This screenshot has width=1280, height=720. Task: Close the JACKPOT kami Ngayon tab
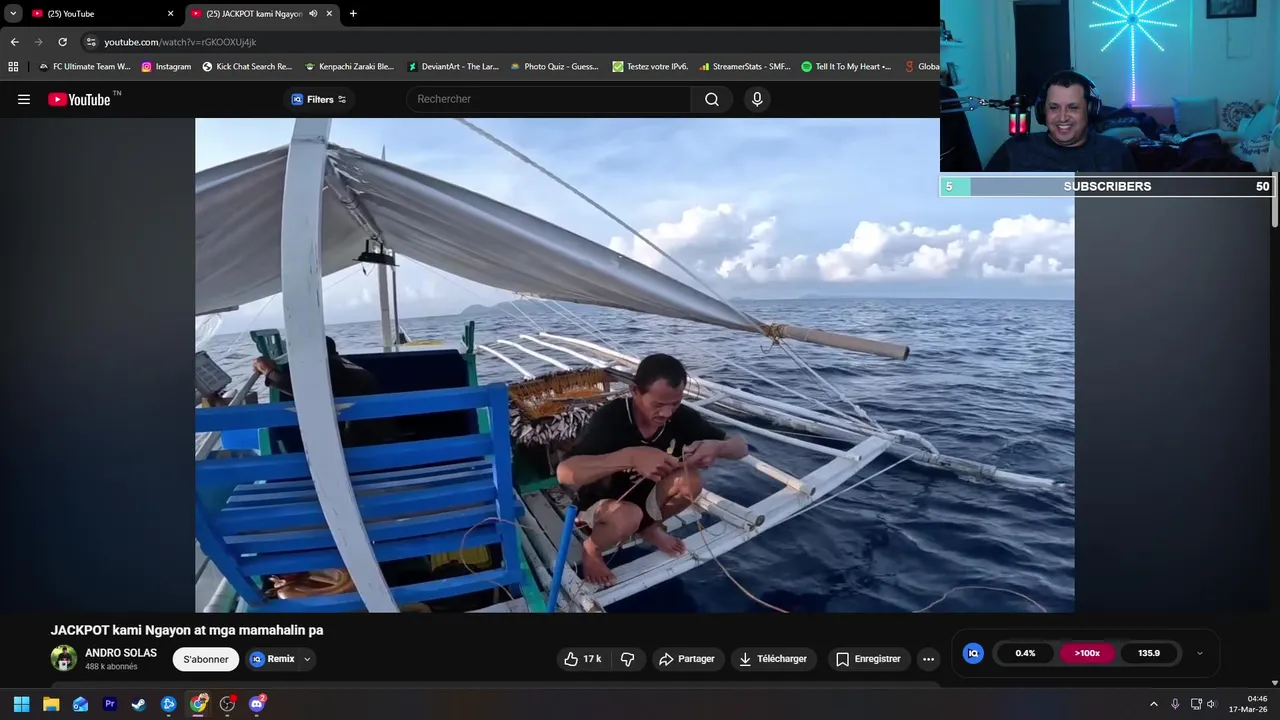329,14
